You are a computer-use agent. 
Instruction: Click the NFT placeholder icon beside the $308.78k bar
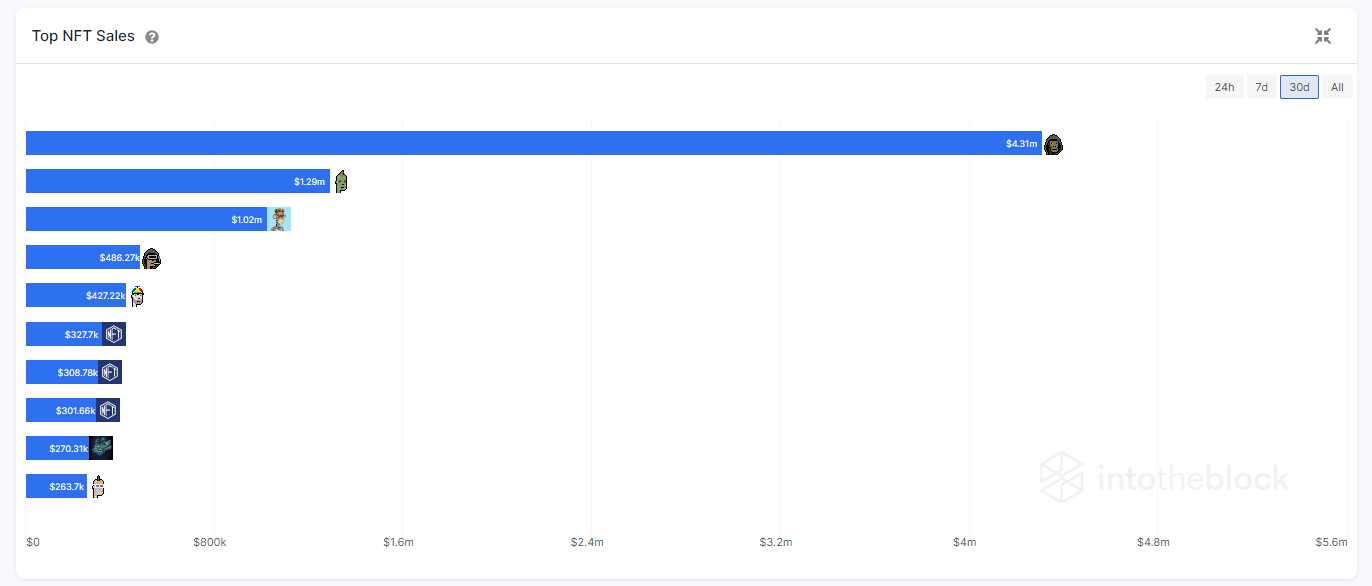coord(110,372)
